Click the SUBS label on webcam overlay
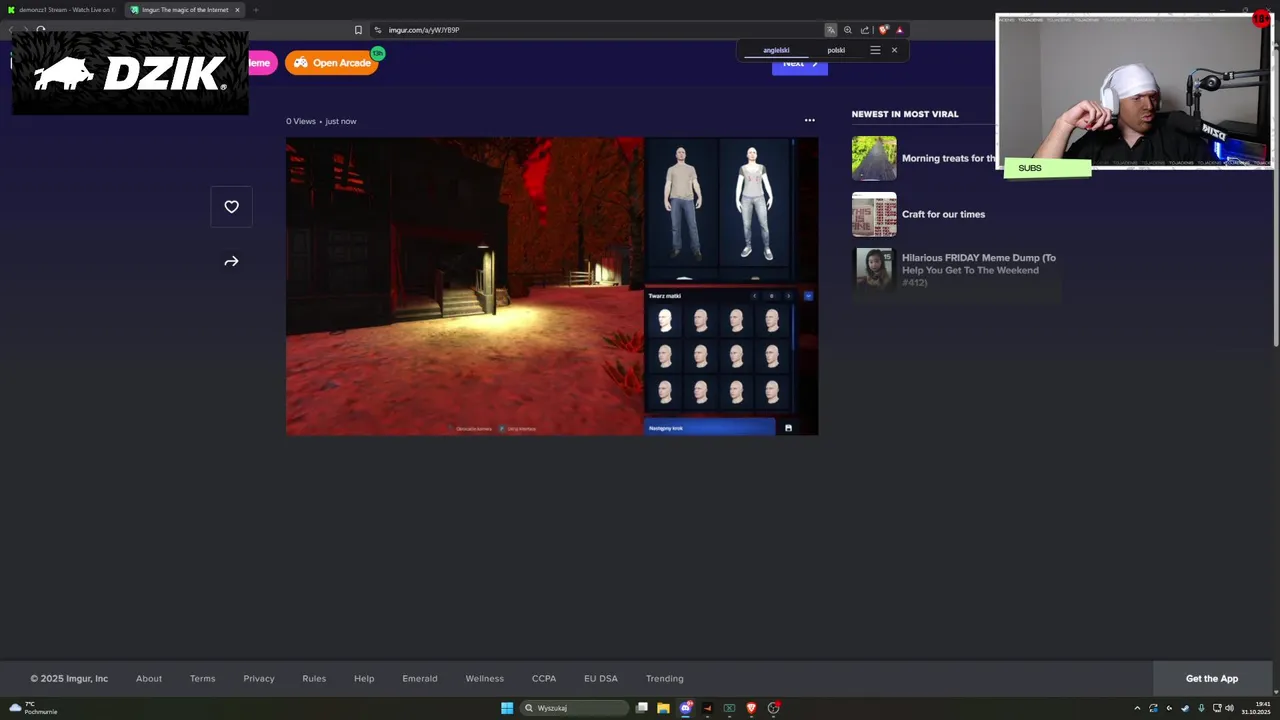Screen dimensions: 1280x720 1030,168
